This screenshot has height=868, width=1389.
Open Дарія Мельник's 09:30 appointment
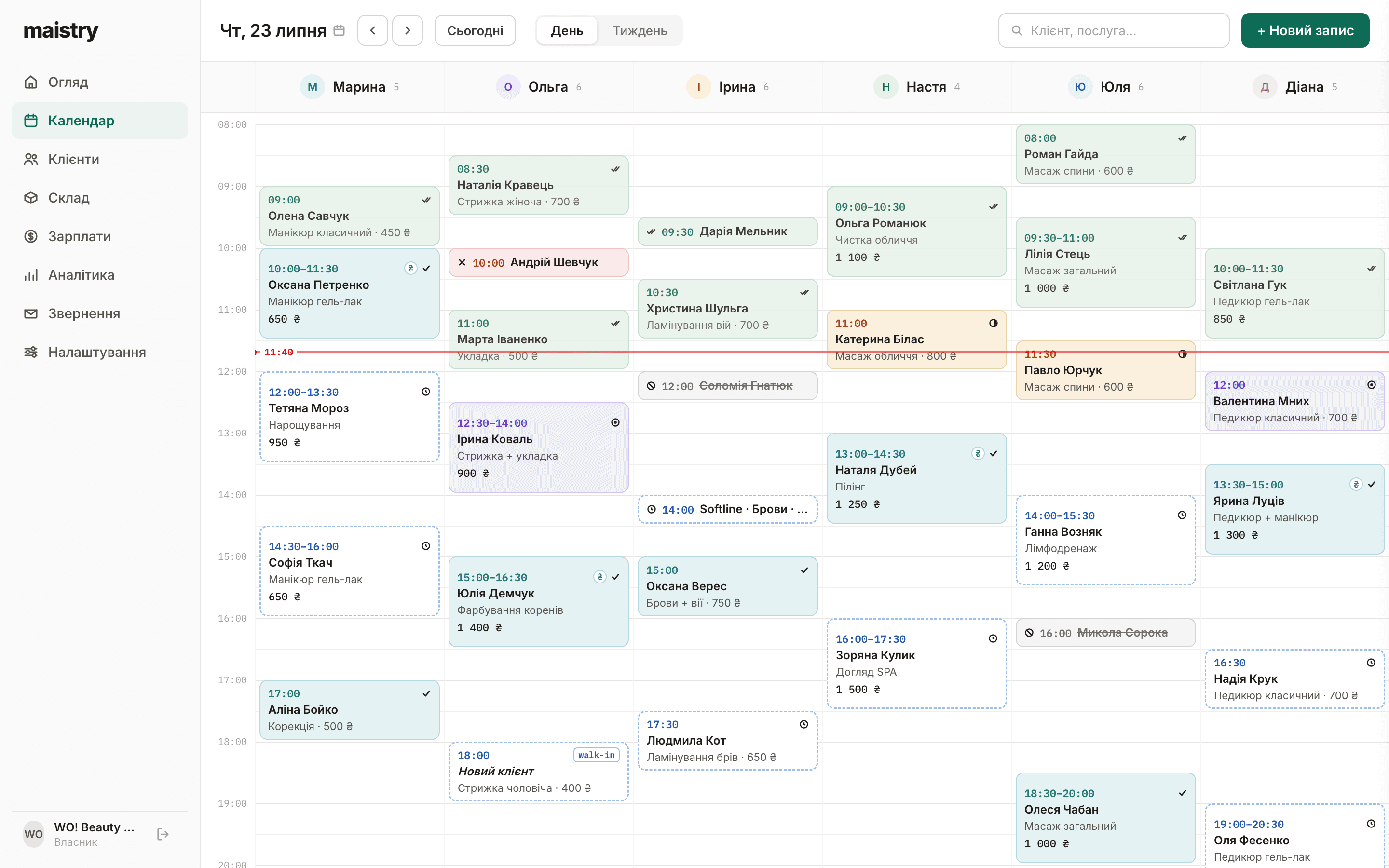pos(727,231)
